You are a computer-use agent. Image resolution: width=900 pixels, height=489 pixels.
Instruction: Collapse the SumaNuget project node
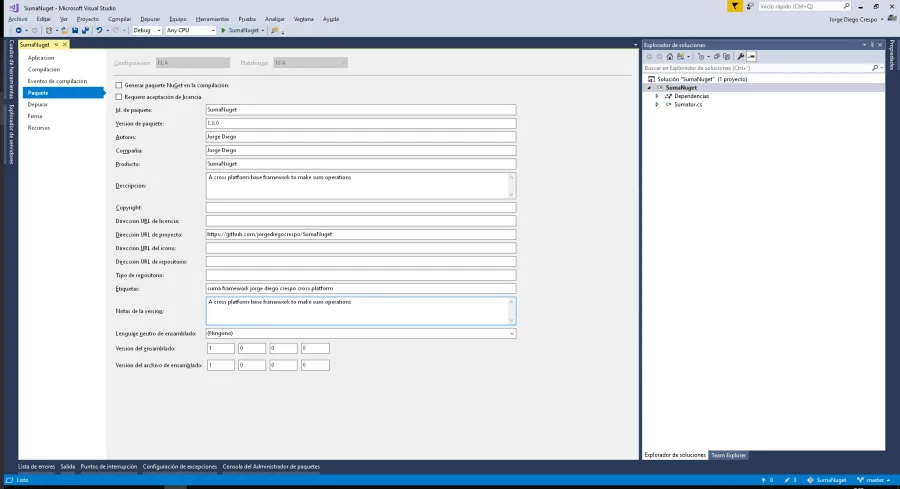click(x=649, y=88)
